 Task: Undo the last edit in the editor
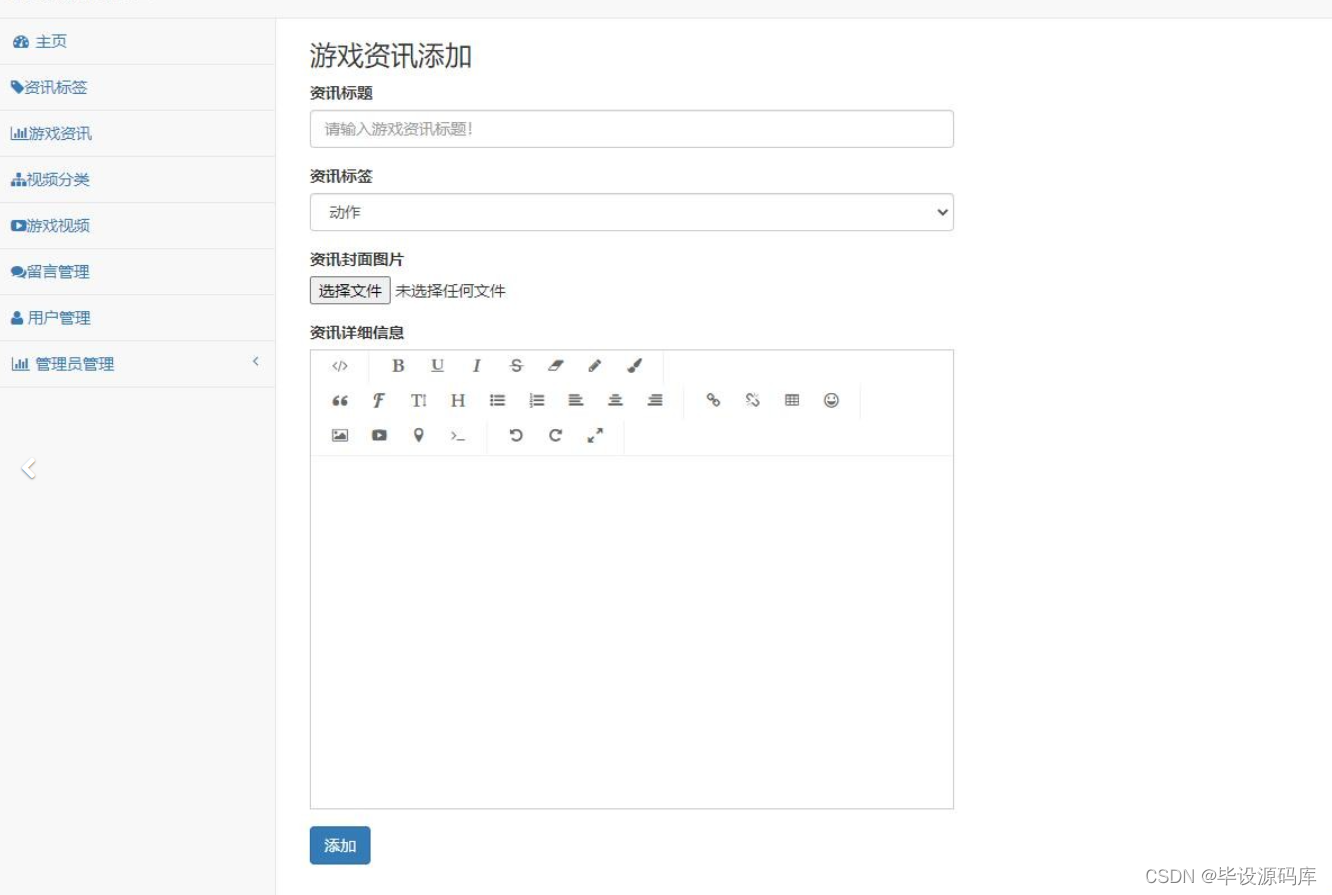coord(516,435)
